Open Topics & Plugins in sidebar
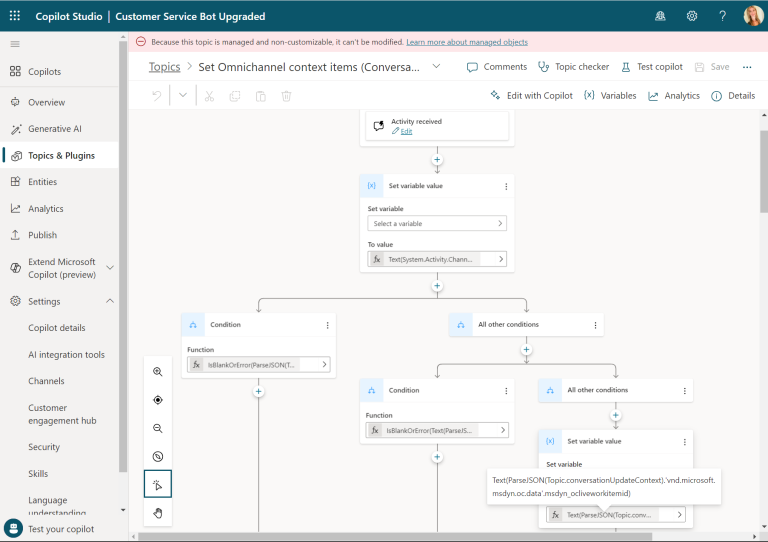Screen dimensions: 768x542 61,155
